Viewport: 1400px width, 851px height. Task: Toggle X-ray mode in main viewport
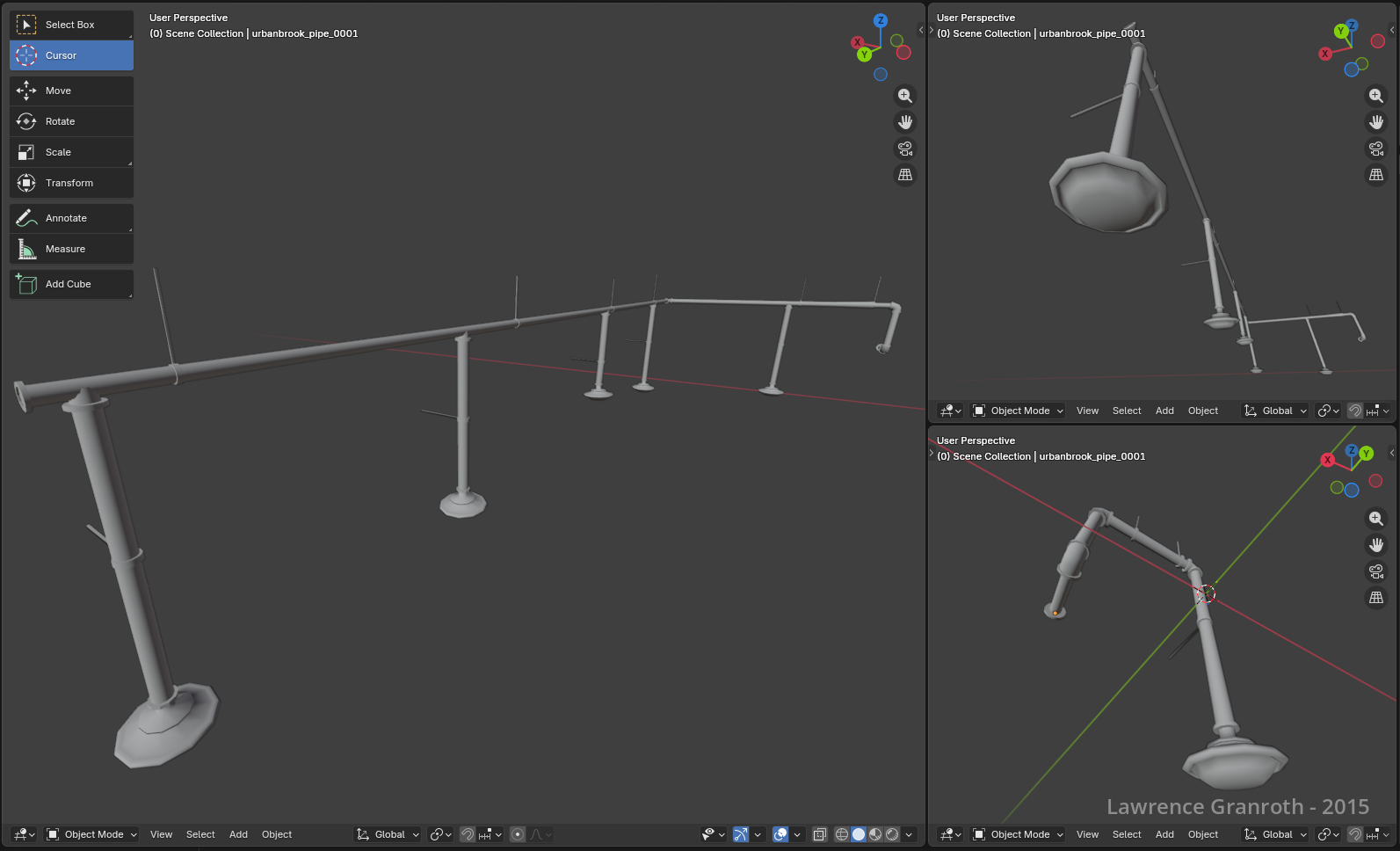(819, 834)
